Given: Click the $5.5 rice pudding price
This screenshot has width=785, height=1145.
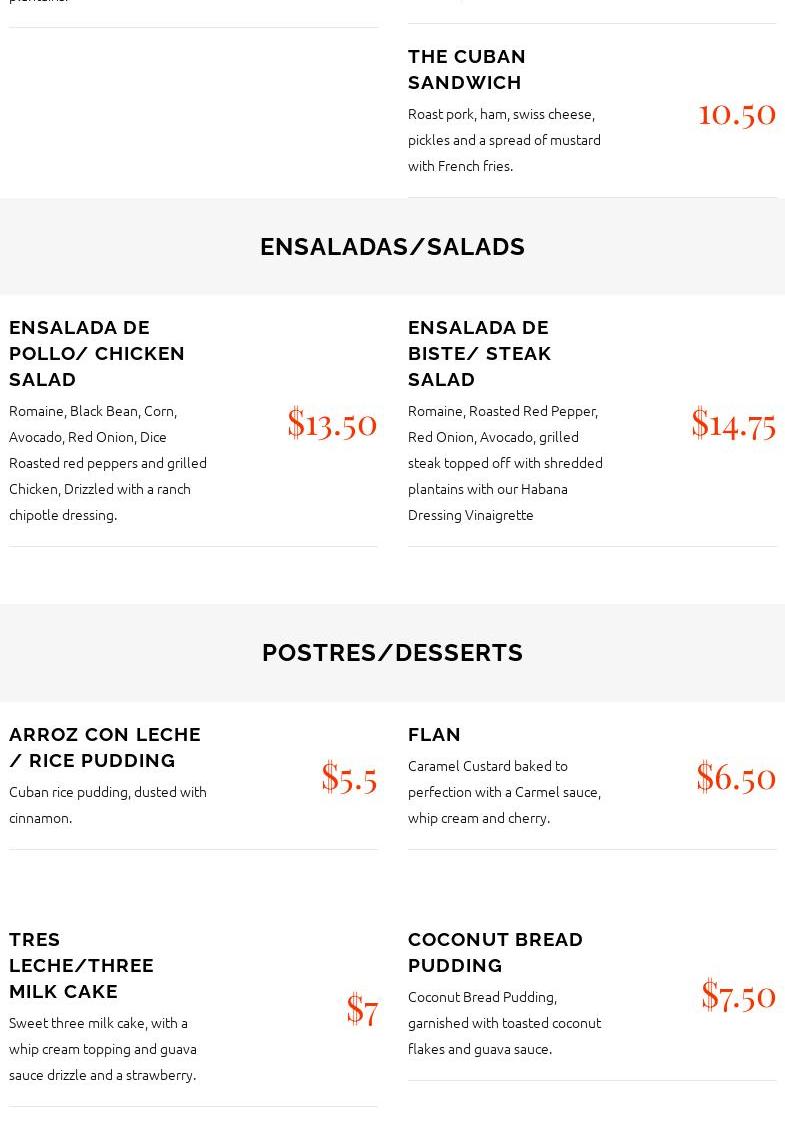Looking at the screenshot, I should (349, 778).
